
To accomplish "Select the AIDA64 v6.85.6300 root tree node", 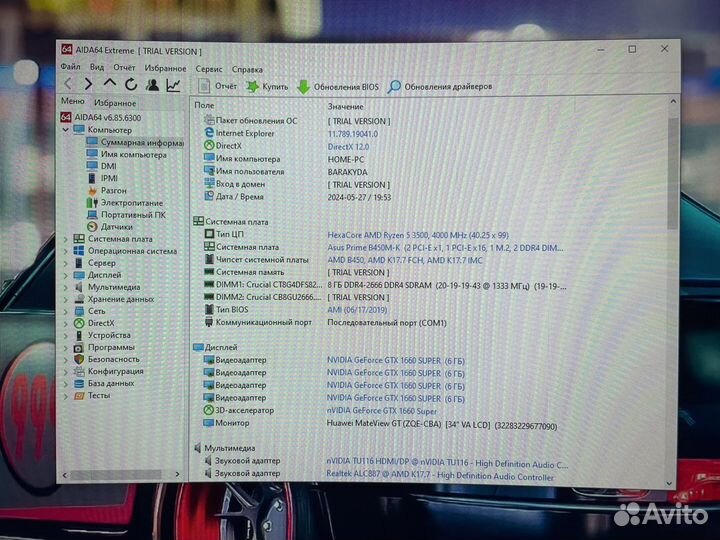I will point(101,118).
